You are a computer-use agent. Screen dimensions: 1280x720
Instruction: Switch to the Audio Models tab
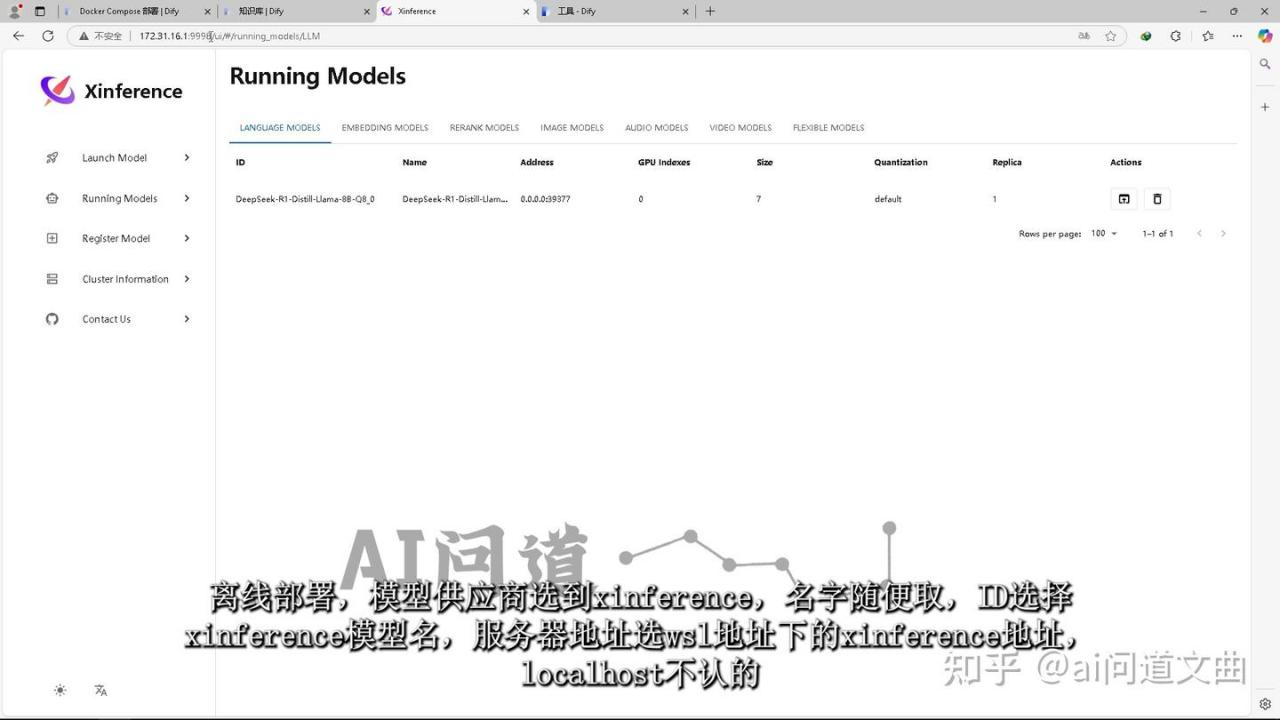pyautogui.click(x=657, y=128)
